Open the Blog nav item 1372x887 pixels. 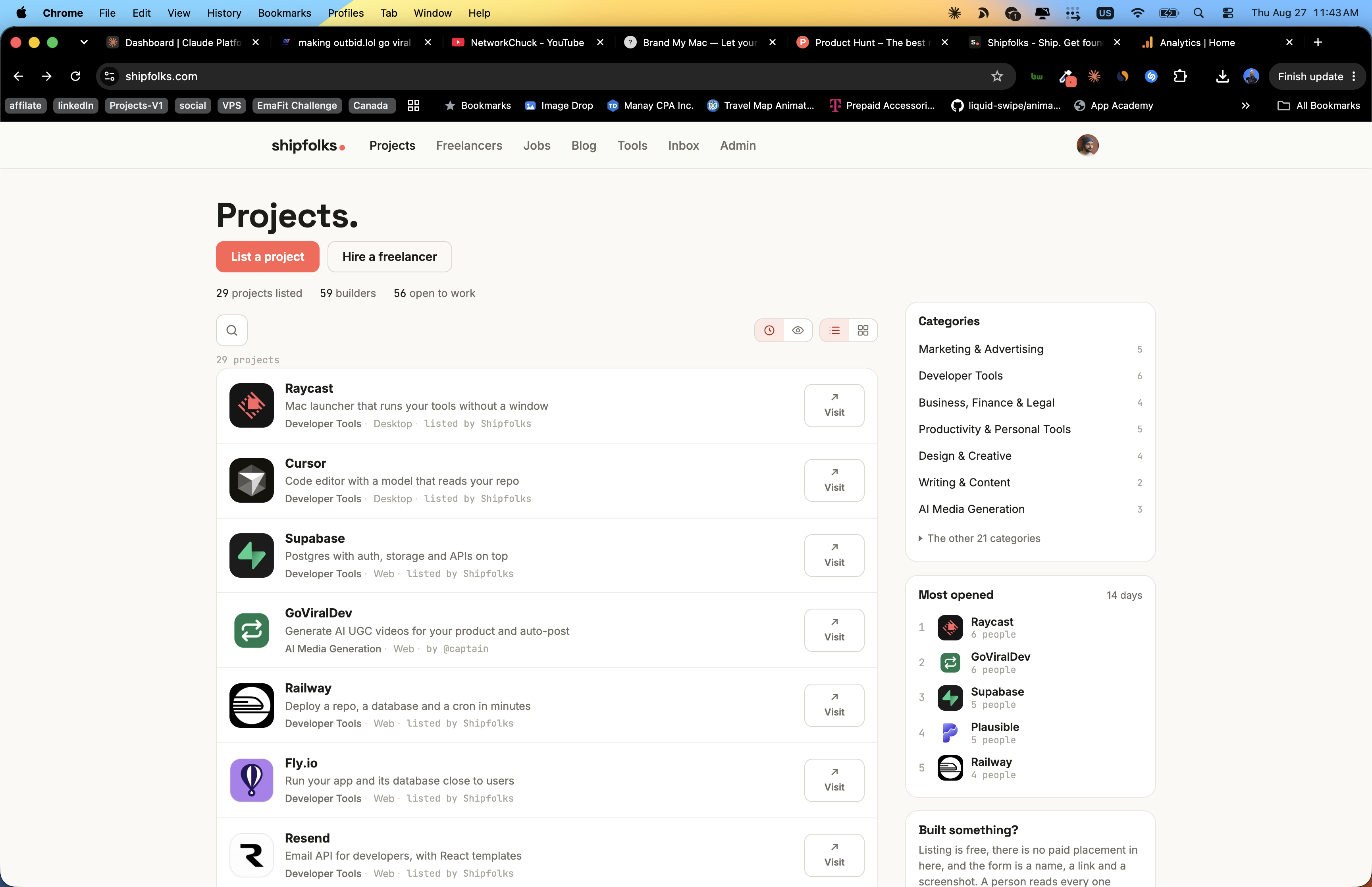pos(584,145)
